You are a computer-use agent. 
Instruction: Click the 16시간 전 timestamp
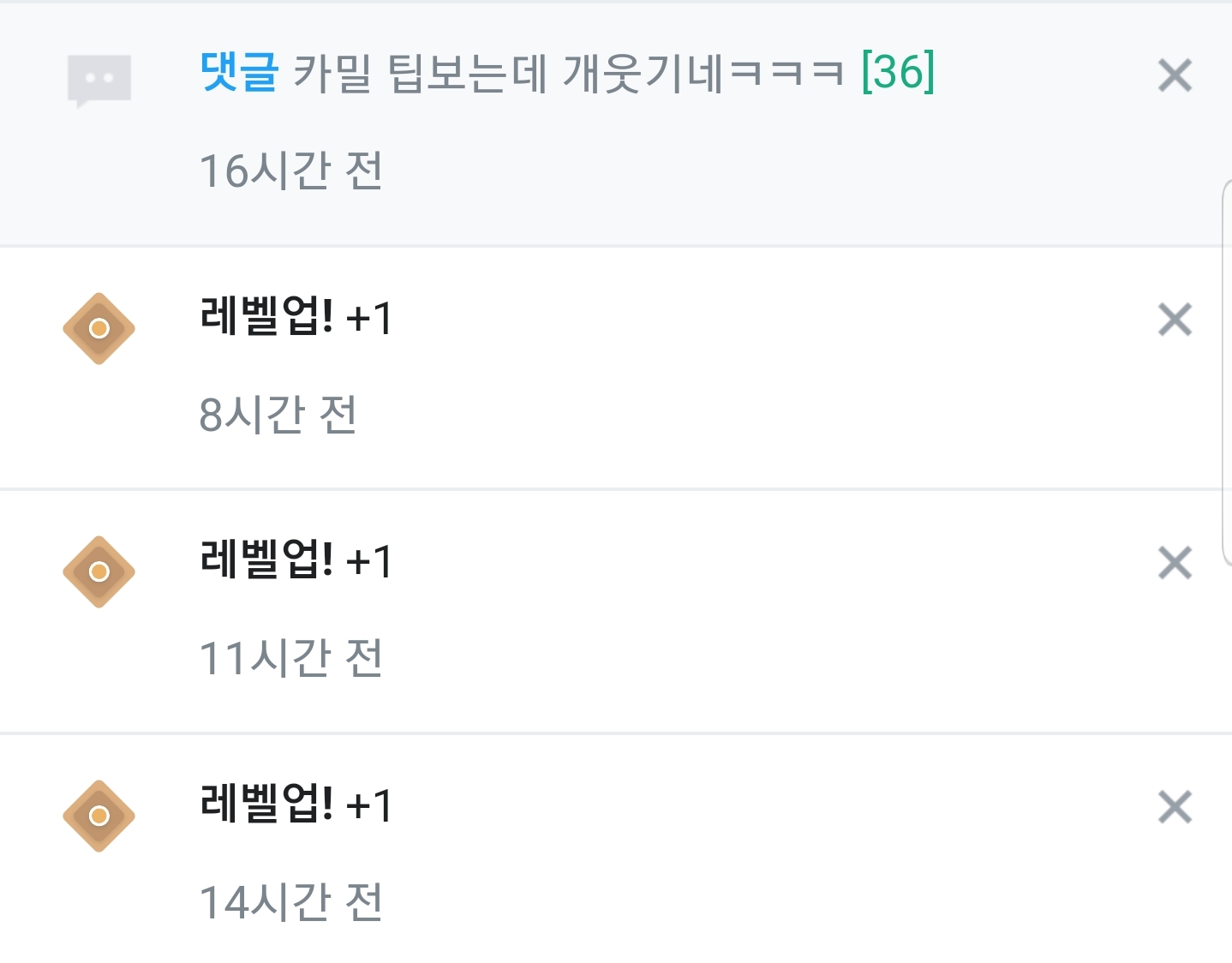pyautogui.click(x=290, y=170)
